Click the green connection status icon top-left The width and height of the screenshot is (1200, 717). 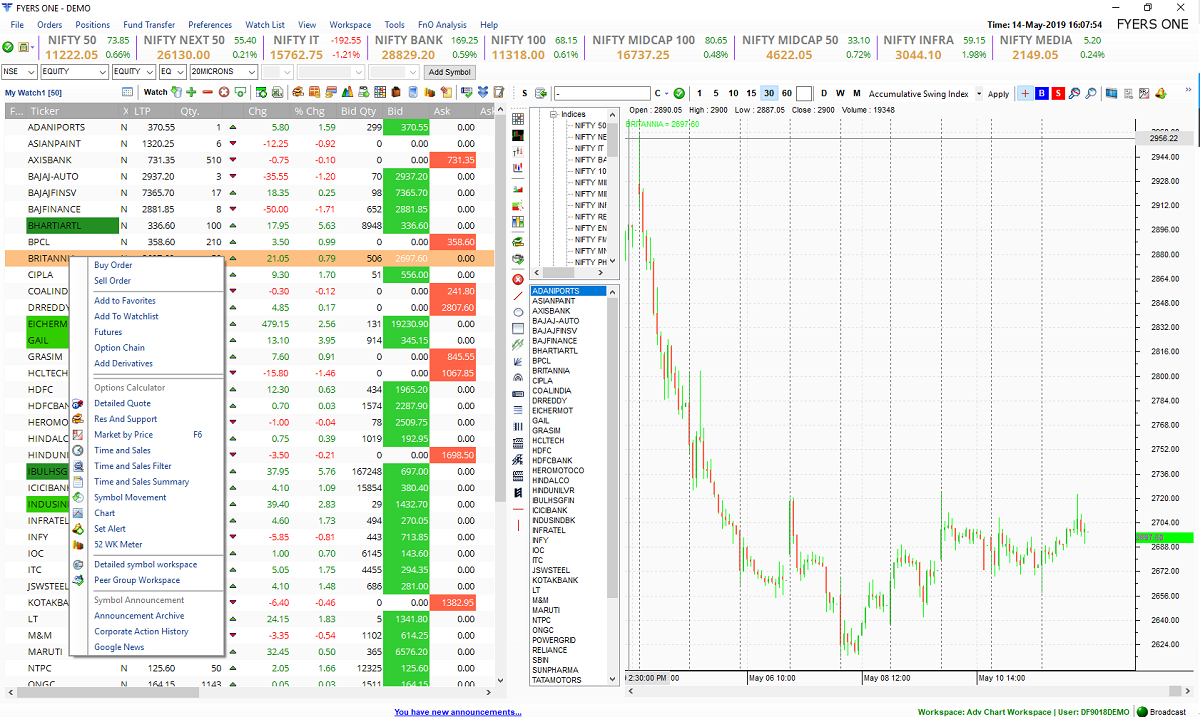(x=8, y=47)
